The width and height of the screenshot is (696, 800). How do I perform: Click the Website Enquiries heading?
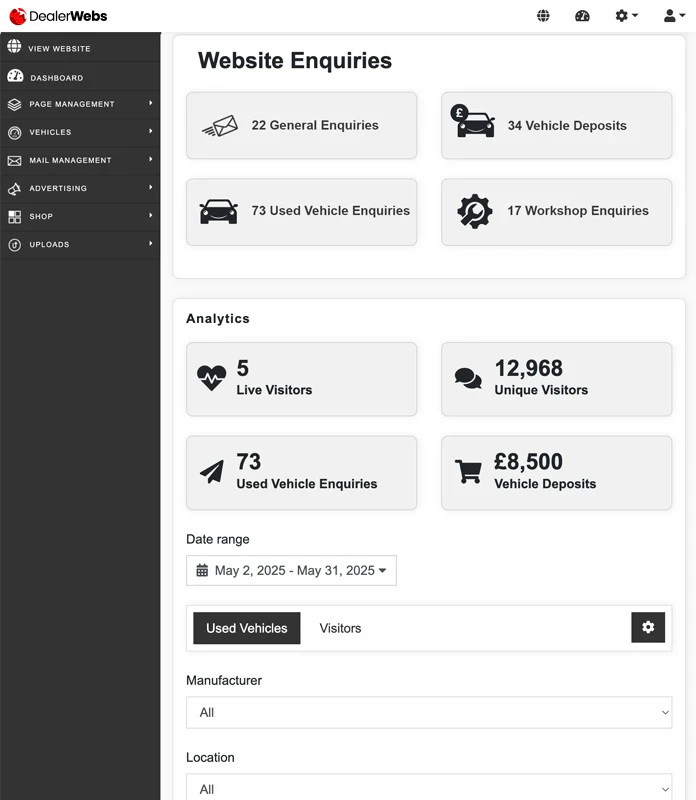tap(295, 60)
